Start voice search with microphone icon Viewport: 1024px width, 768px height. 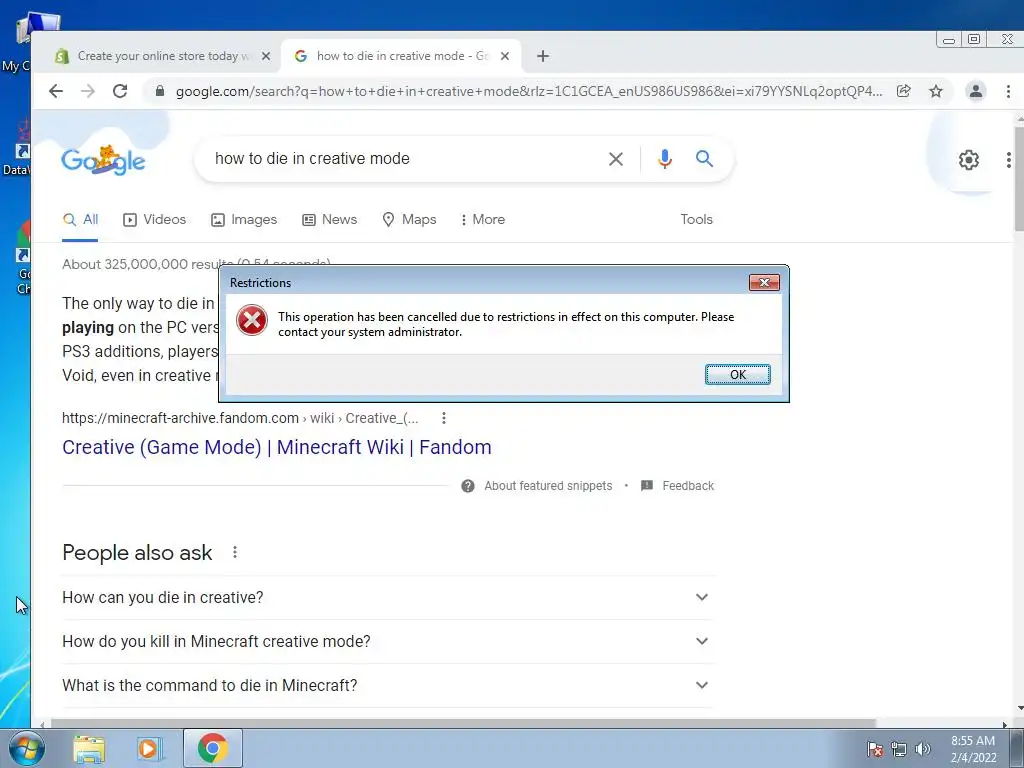click(x=665, y=159)
